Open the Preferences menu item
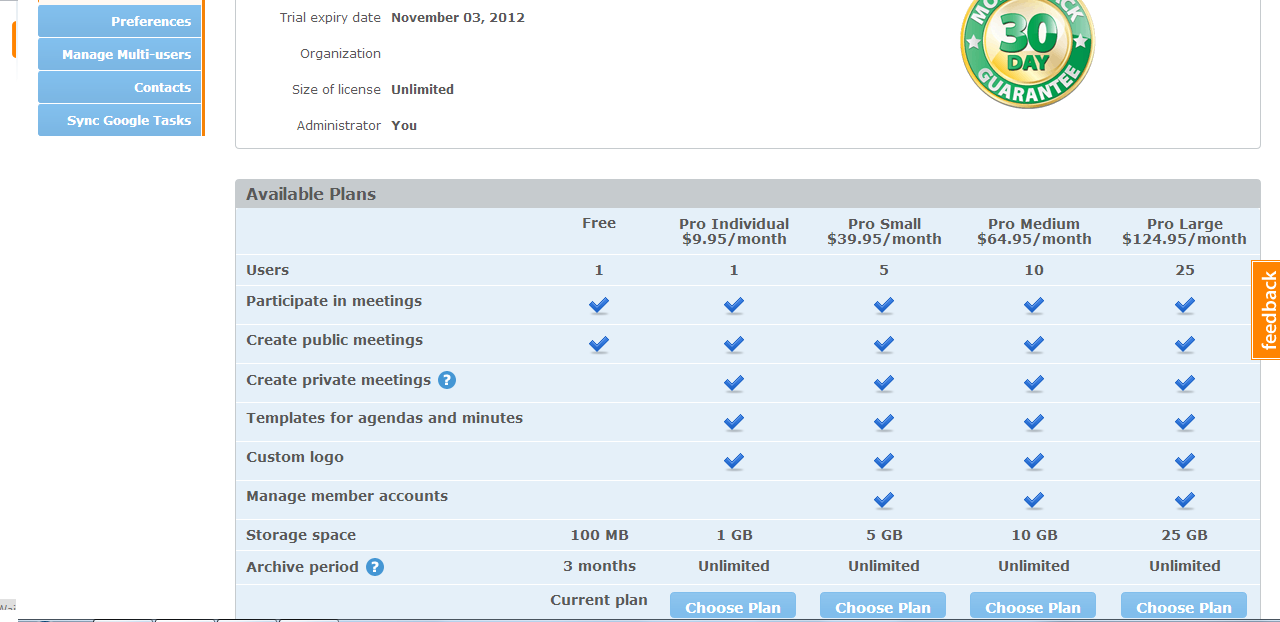 pyautogui.click(x=120, y=21)
